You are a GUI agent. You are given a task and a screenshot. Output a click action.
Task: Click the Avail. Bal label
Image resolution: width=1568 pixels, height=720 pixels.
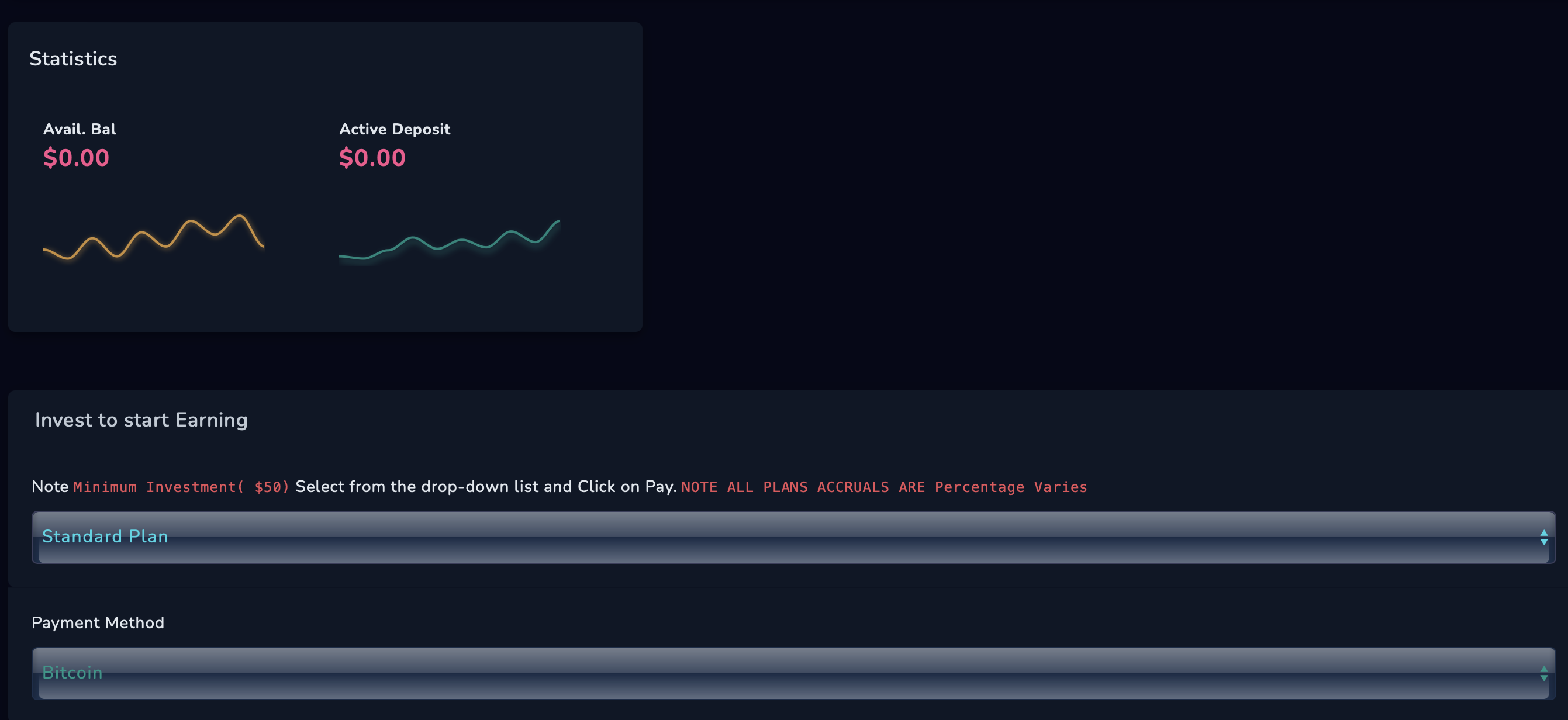tap(80, 129)
